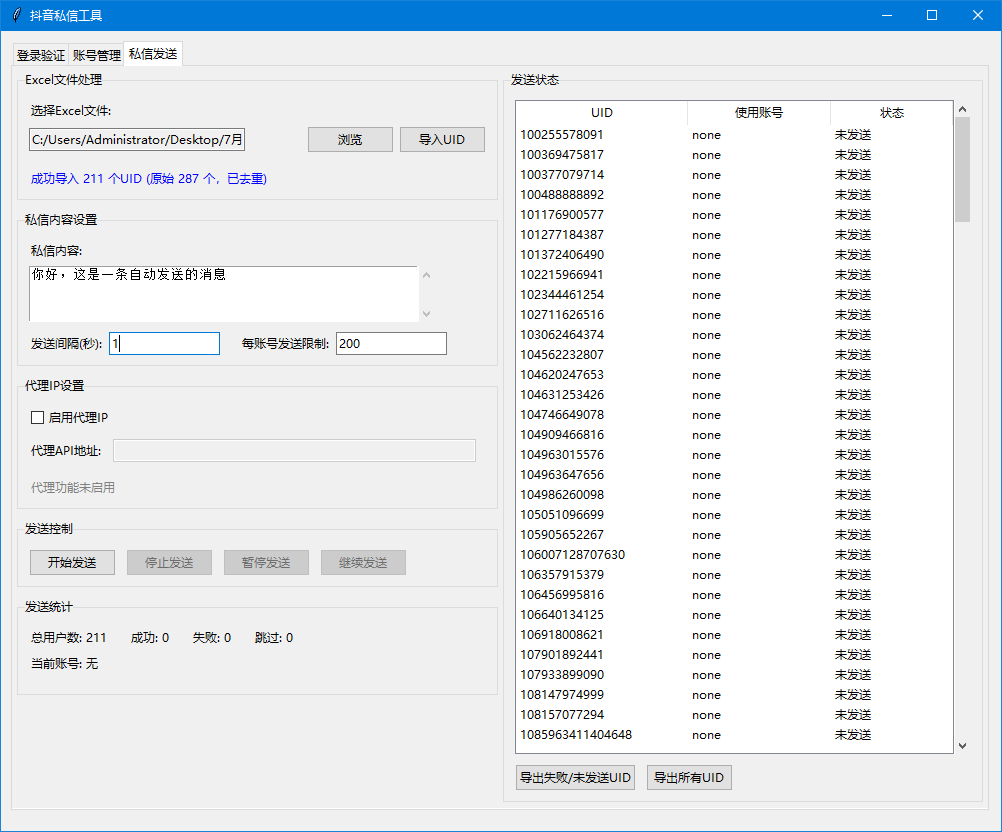Select row with UID 104986260098
This screenshot has height=832, width=1002.
tap(734, 495)
